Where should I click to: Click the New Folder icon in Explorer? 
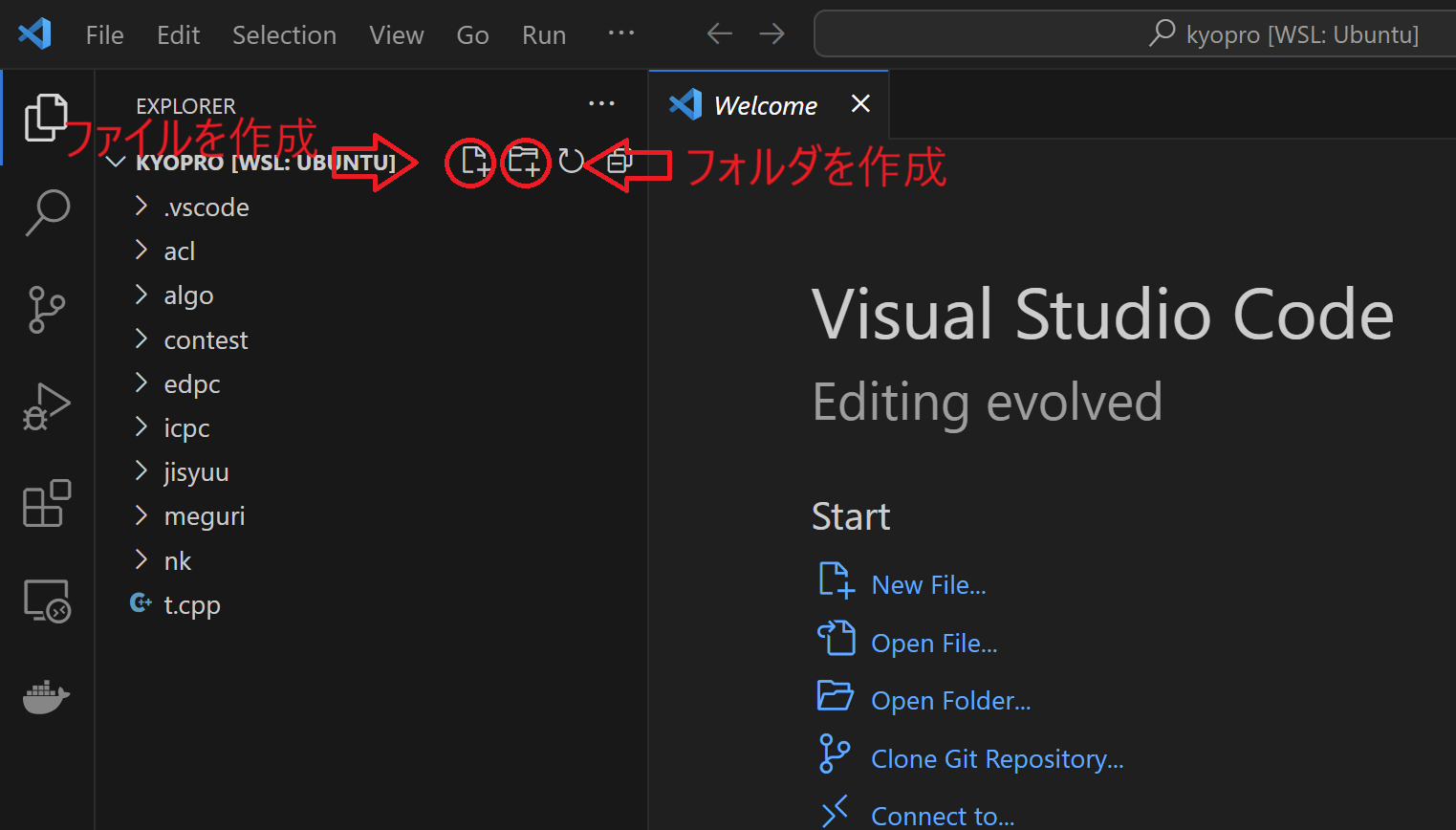tap(525, 162)
